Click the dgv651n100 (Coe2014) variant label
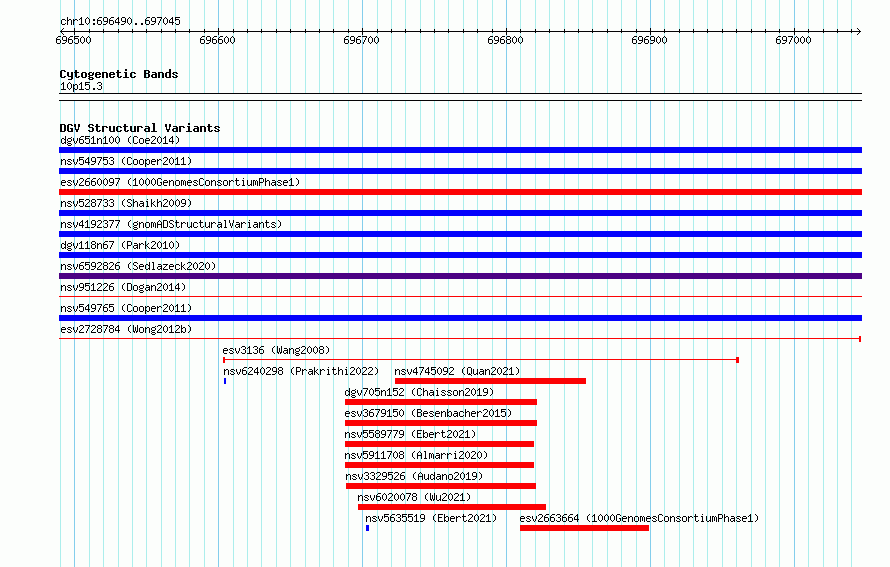Image resolution: width=890 pixels, height=567 pixels. [x=120, y=140]
